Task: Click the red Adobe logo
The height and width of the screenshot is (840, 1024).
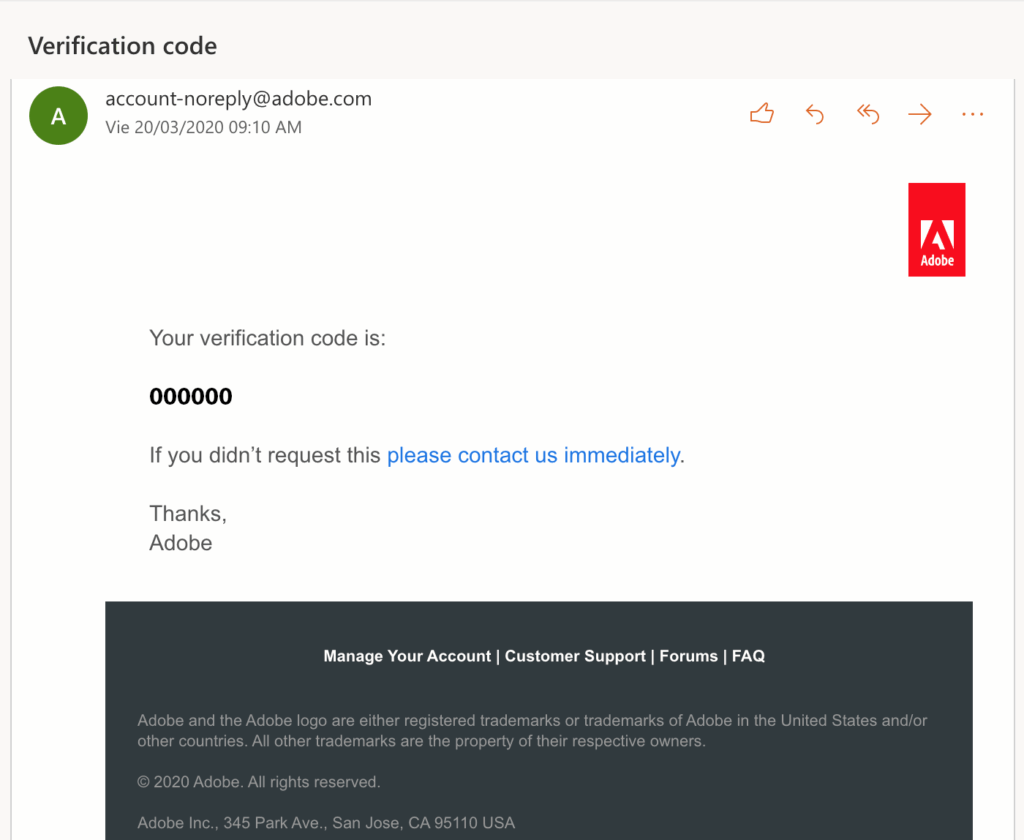Action: tap(936, 229)
